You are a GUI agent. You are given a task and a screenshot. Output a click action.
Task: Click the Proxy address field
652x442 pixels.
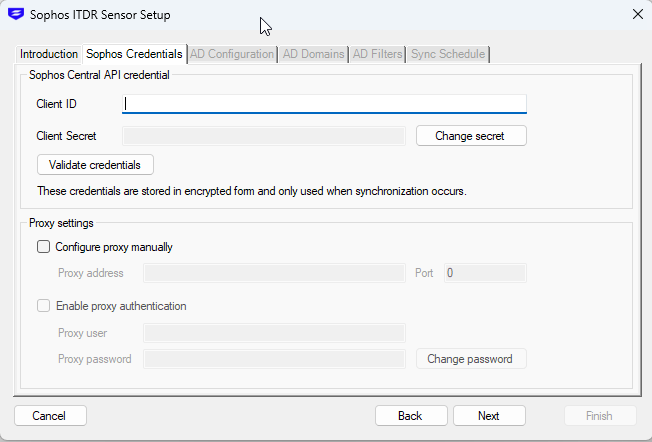tap(274, 273)
